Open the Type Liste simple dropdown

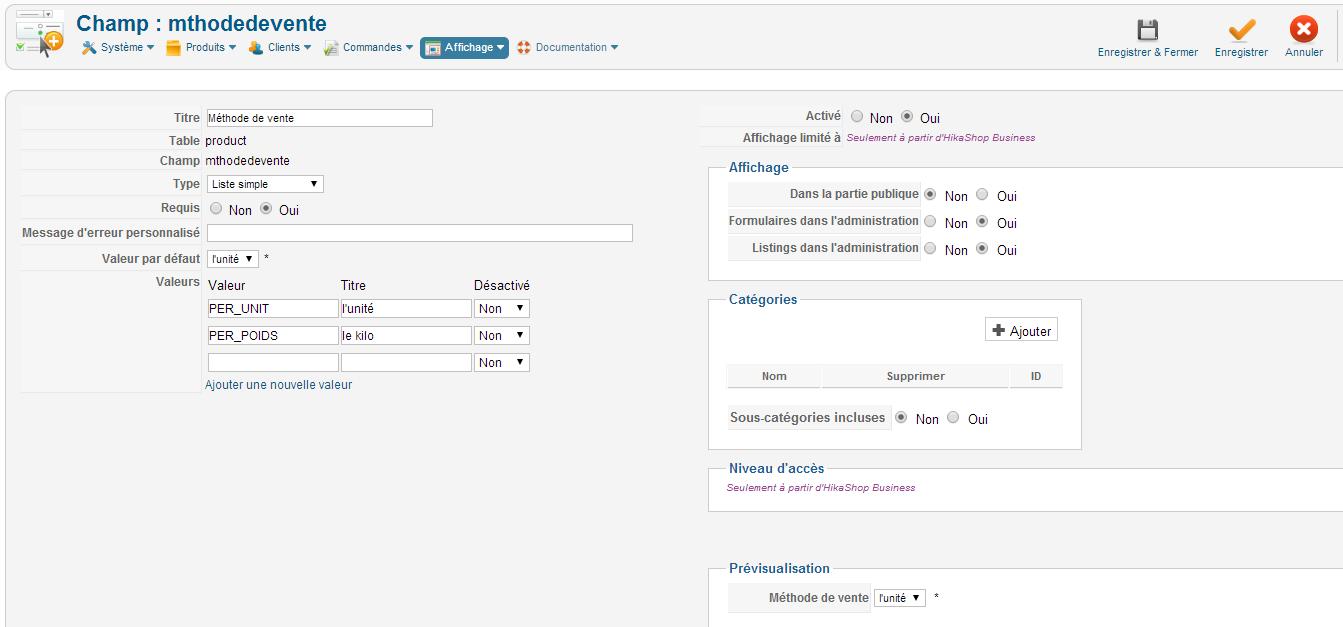[265, 184]
